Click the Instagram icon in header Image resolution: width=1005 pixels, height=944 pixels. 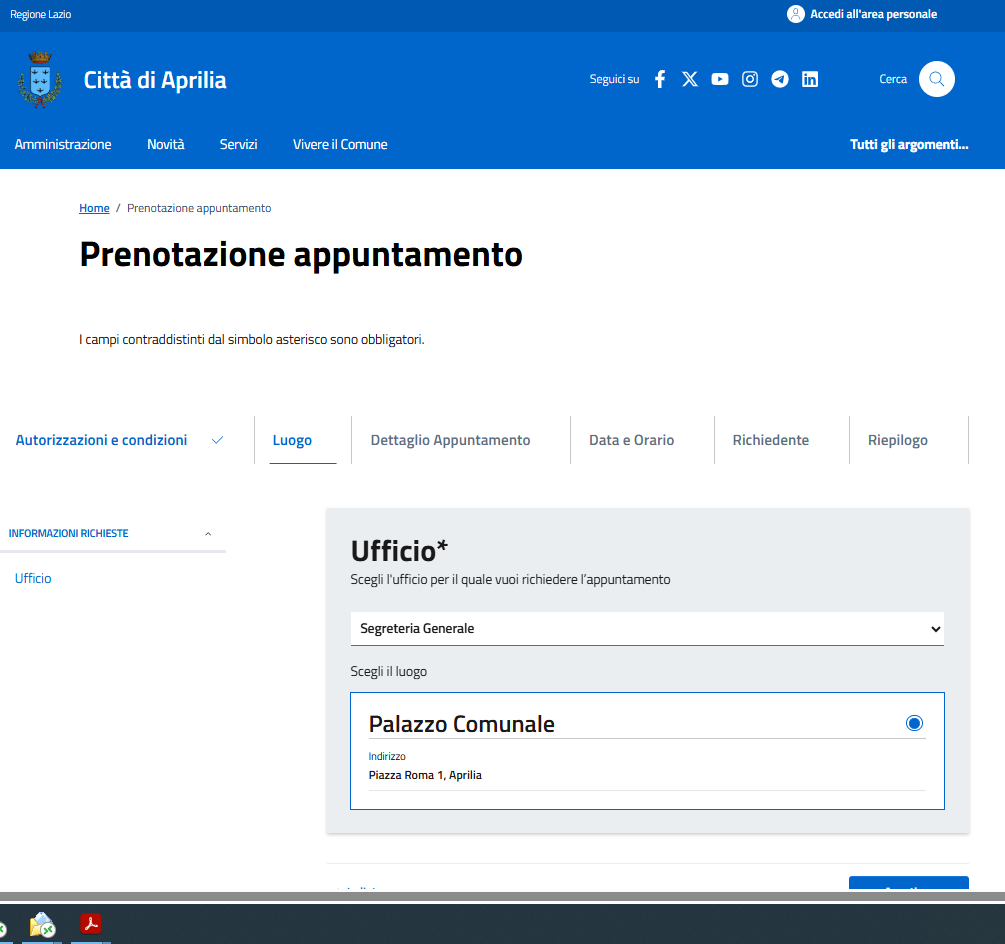pos(750,80)
